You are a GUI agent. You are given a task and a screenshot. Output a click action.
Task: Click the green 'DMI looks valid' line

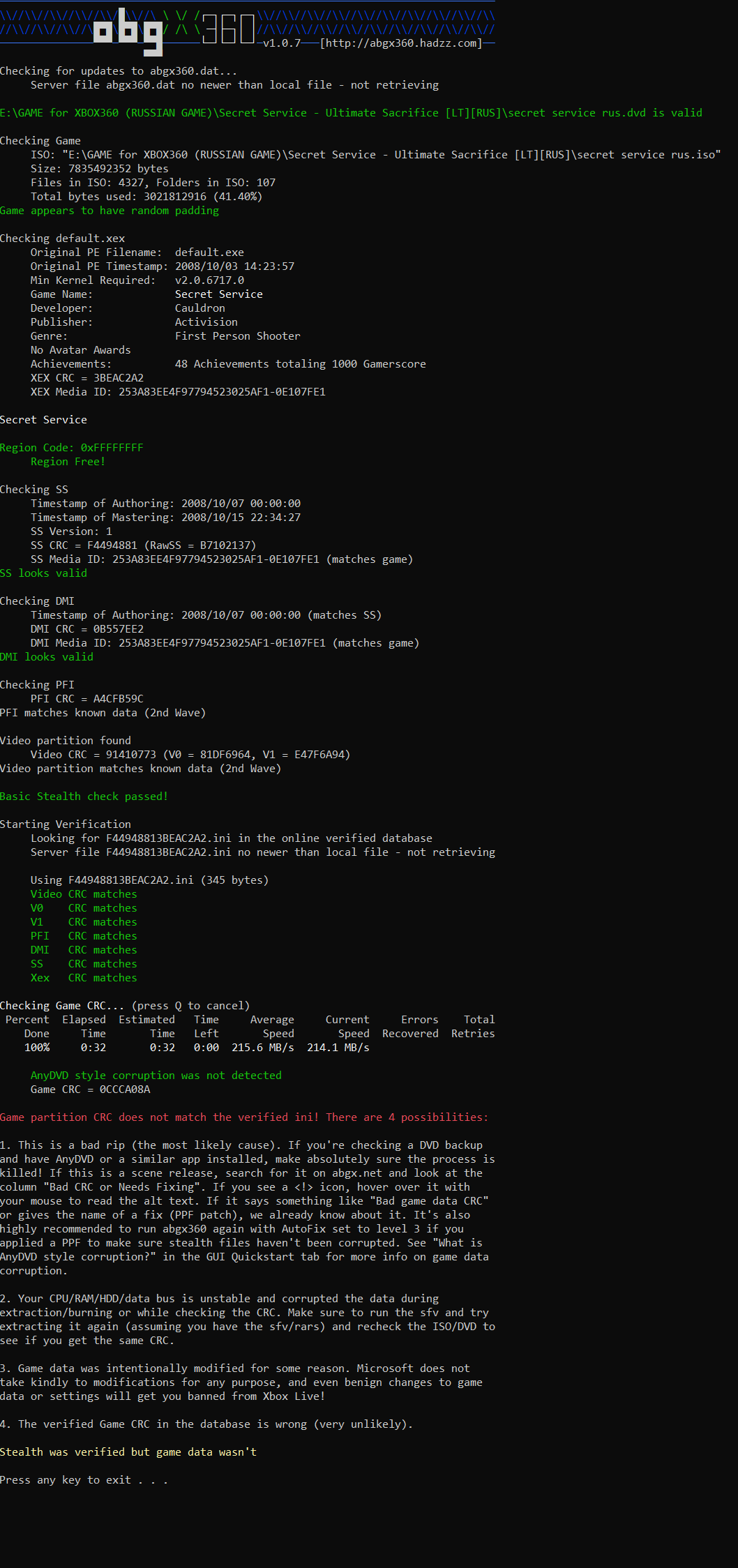click(x=47, y=657)
